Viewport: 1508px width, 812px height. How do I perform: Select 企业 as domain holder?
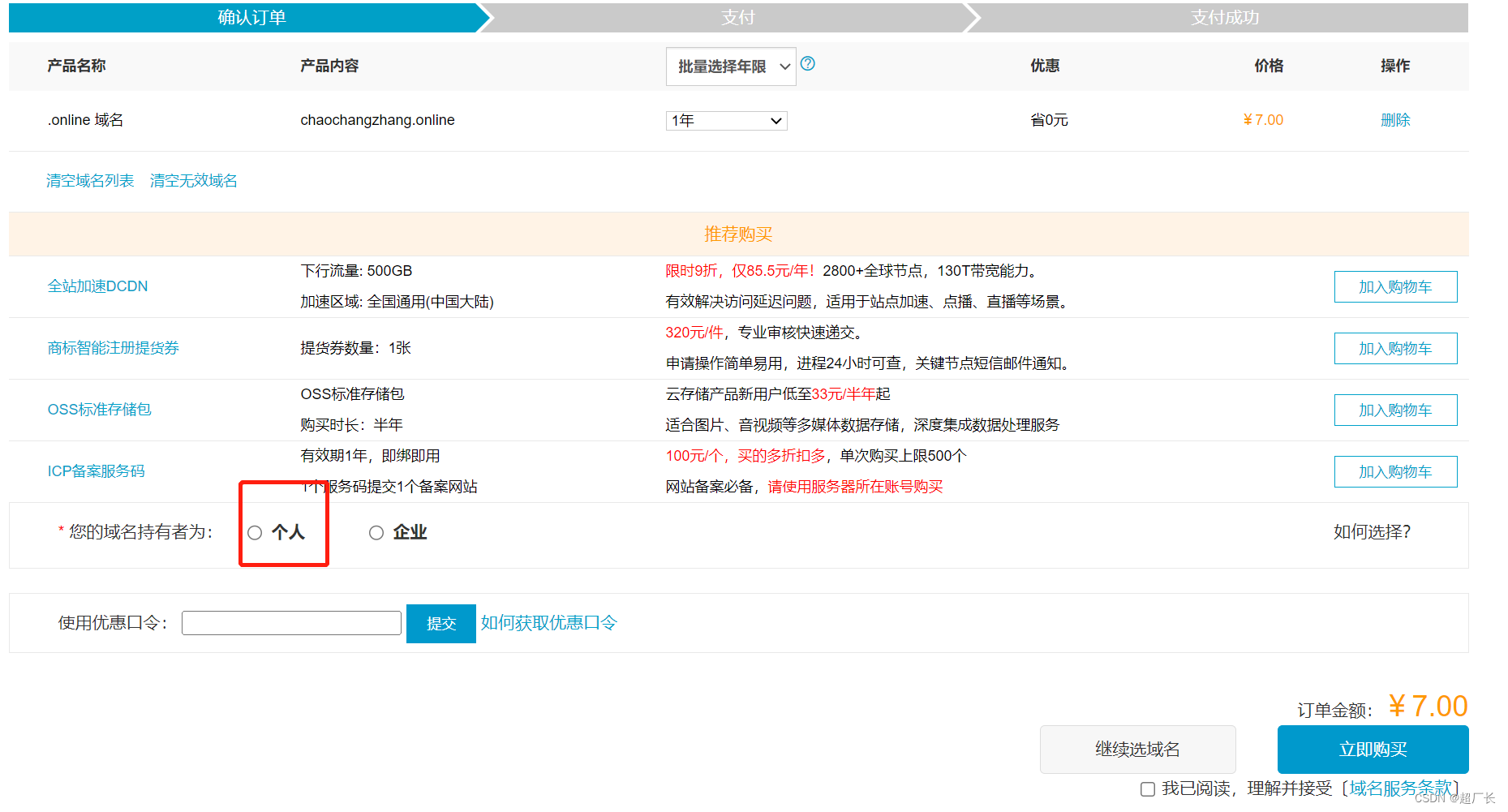376,533
